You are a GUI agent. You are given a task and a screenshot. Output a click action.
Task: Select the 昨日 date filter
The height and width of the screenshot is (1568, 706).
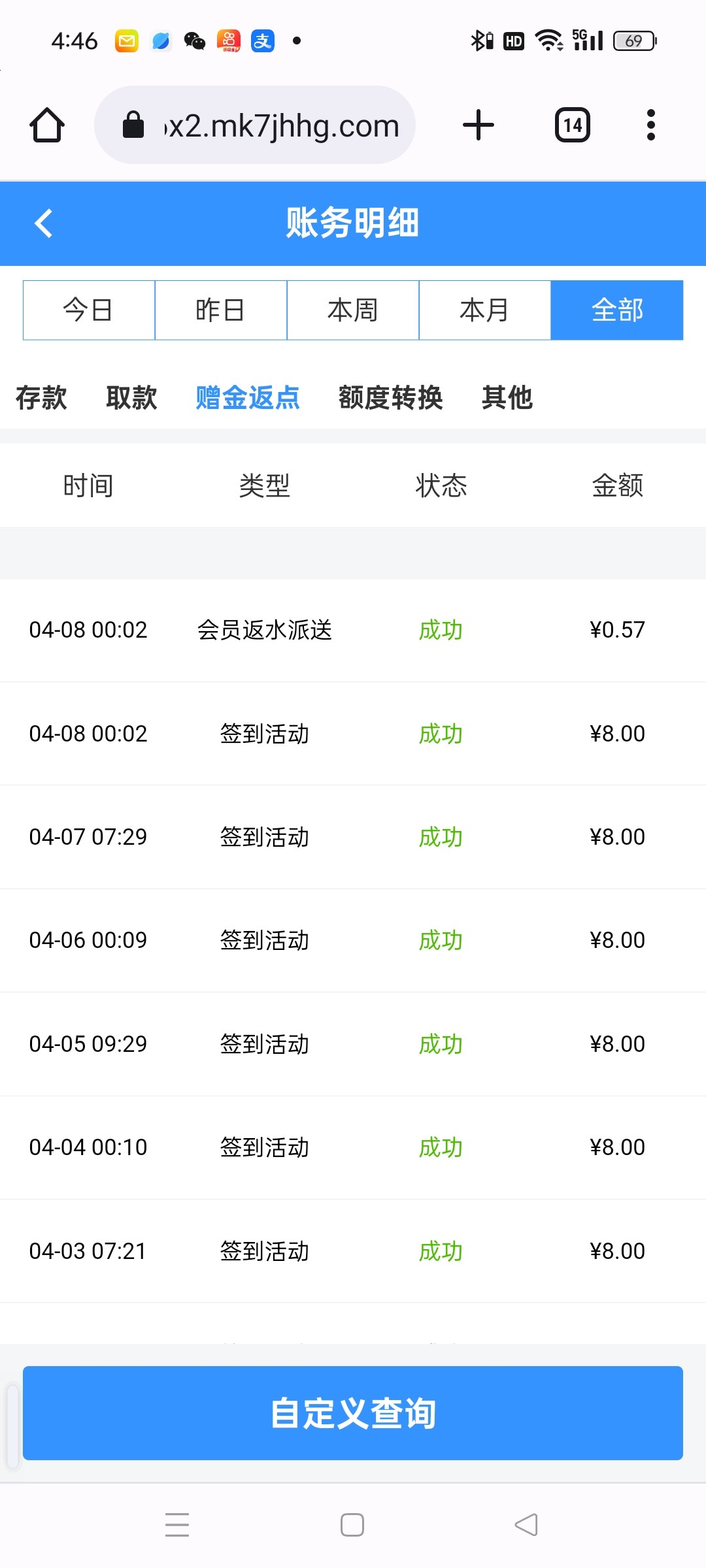pos(221,310)
